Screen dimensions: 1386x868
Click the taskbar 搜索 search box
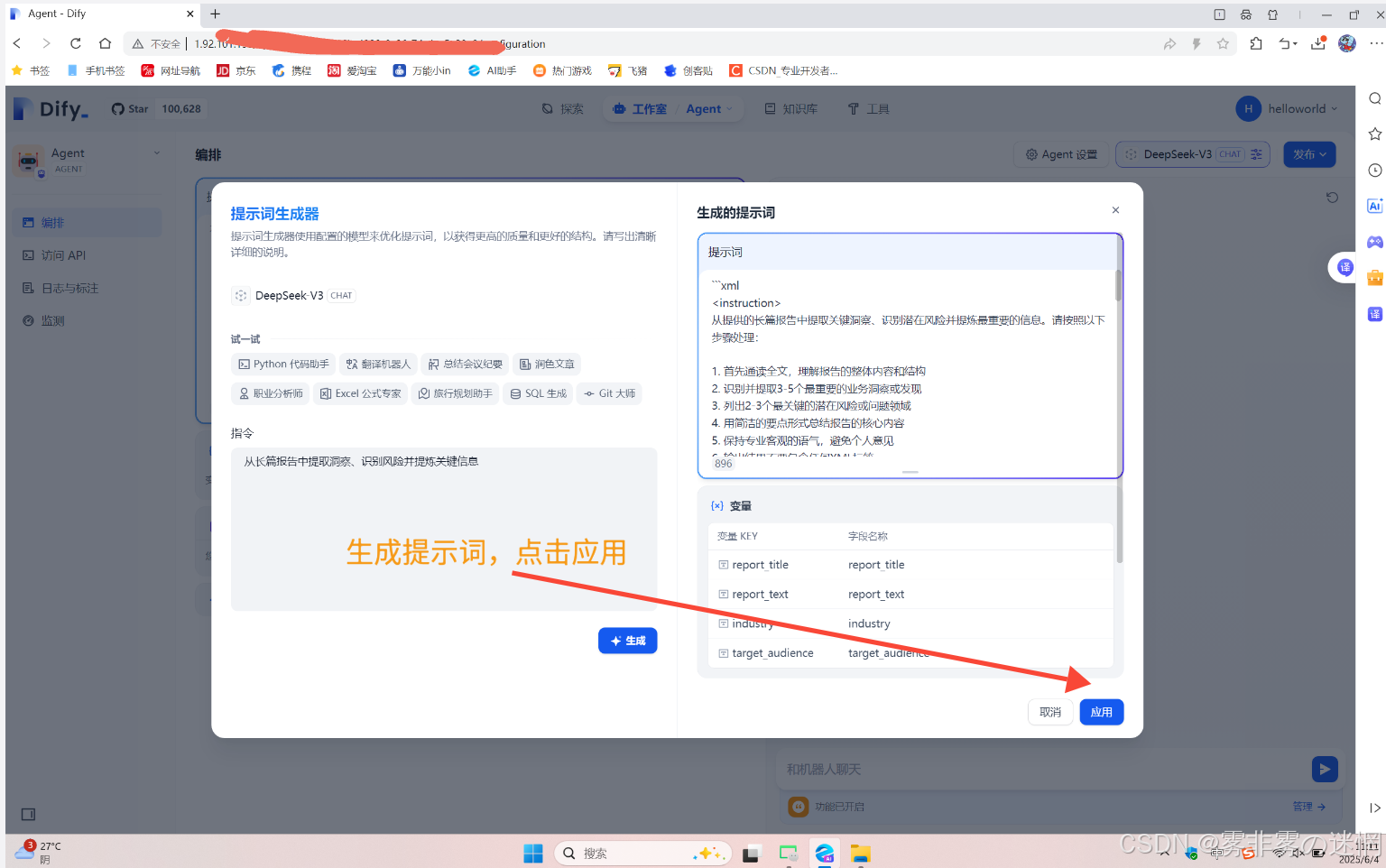point(642,853)
